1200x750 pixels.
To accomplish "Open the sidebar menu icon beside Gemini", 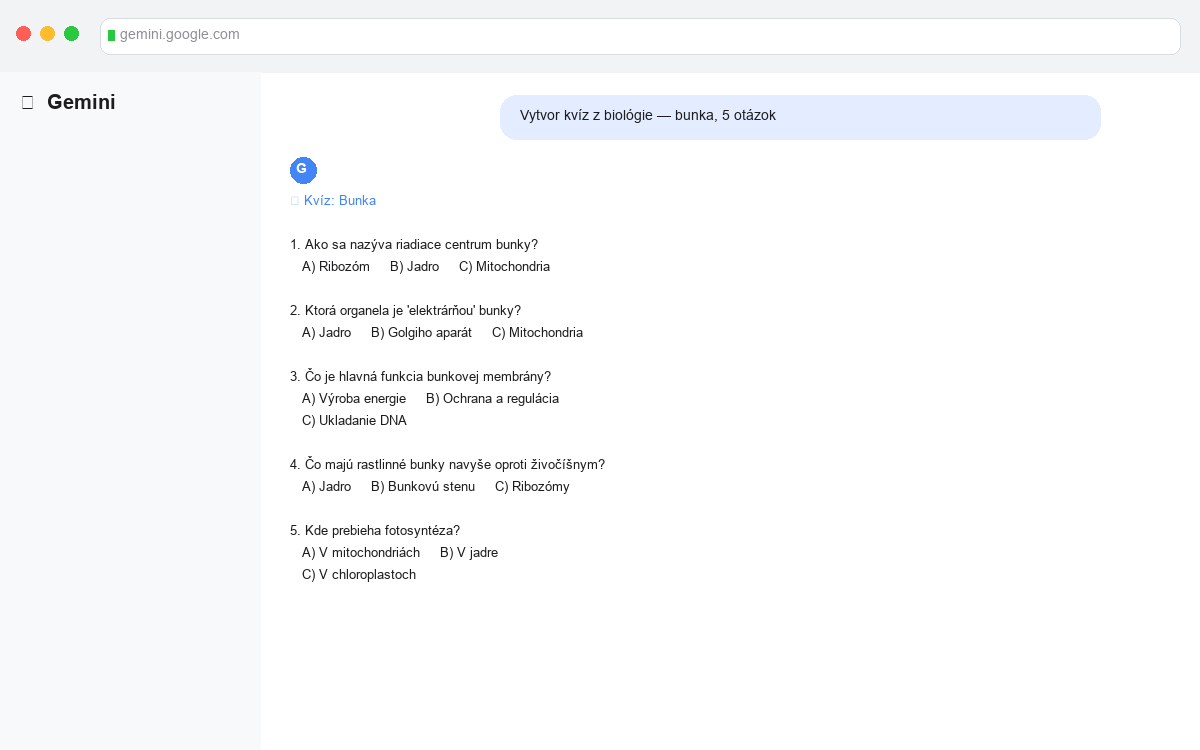I will click(x=27, y=101).
